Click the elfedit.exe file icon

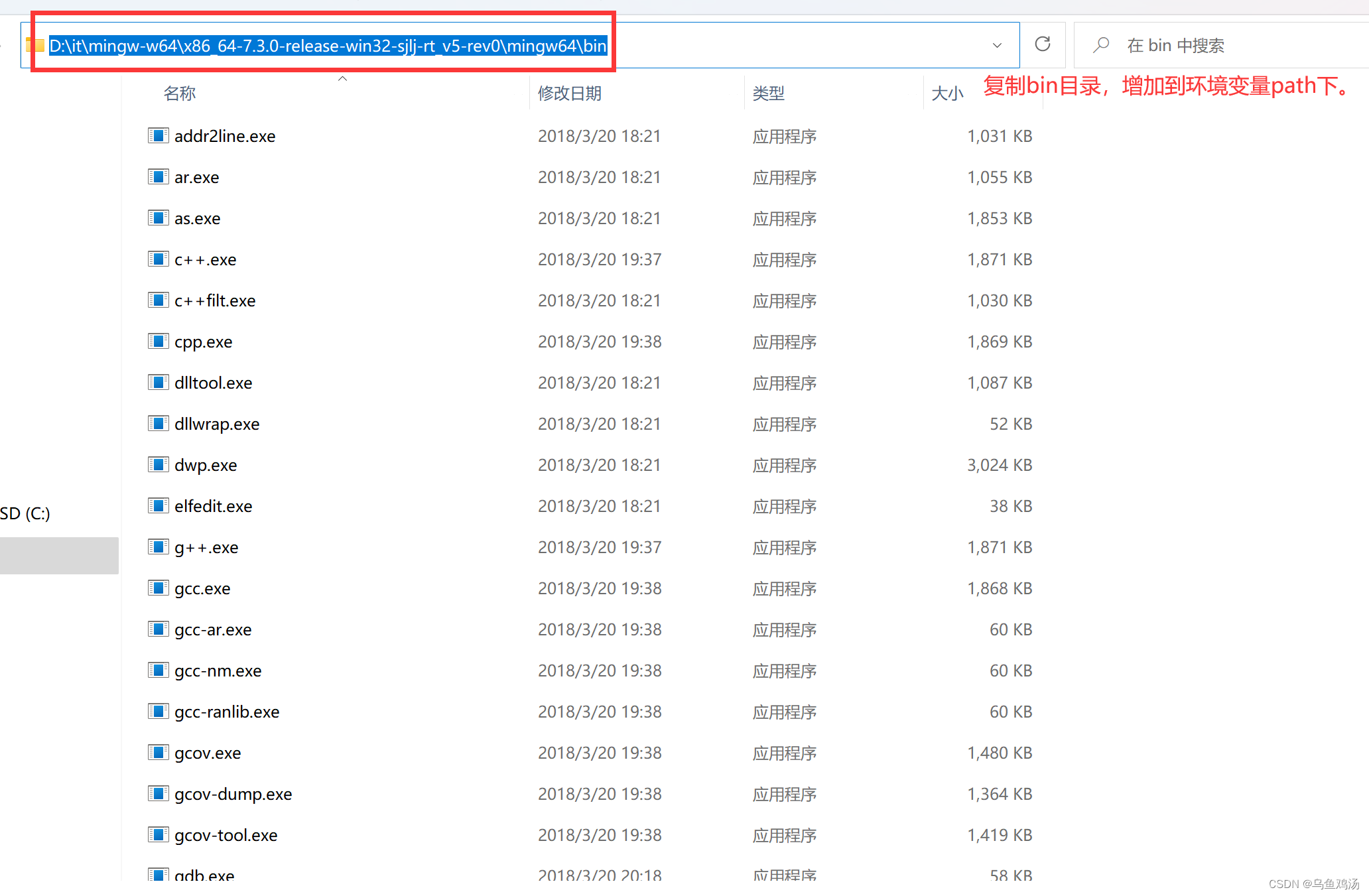point(158,505)
